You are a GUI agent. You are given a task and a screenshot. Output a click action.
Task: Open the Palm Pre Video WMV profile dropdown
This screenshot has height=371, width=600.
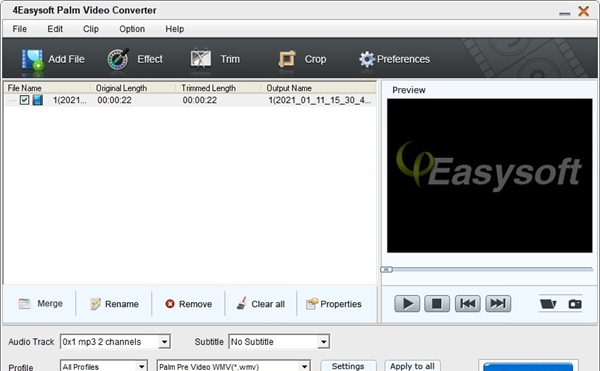(304, 366)
